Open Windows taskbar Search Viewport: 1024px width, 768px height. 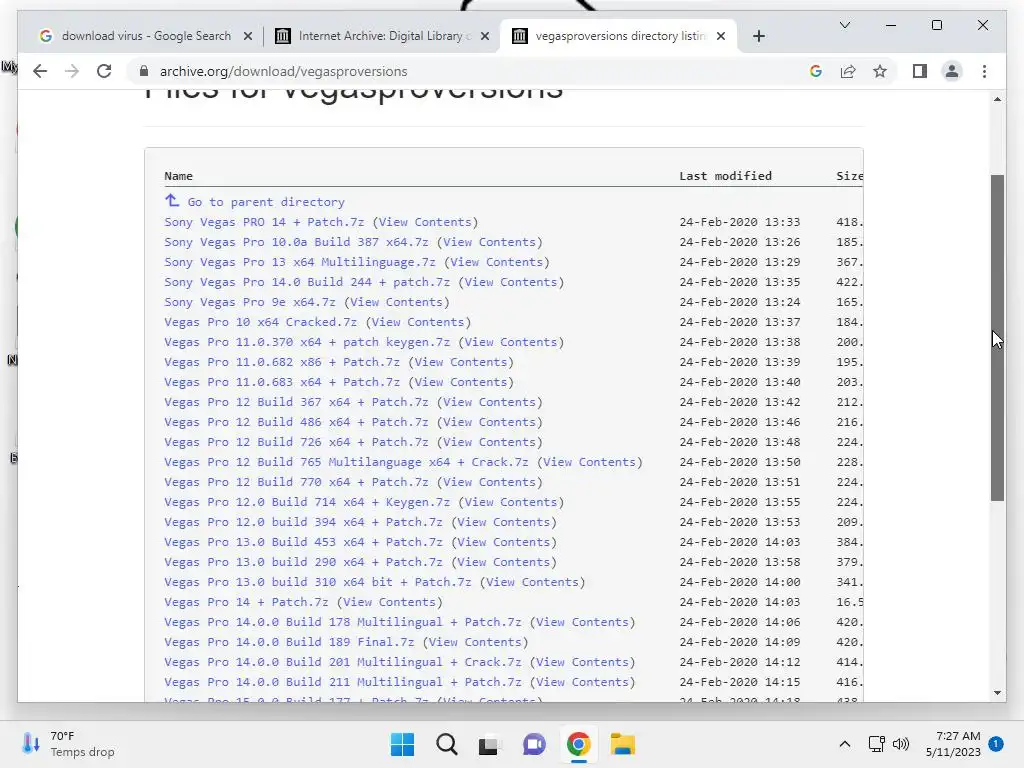click(x=447, y=744)
